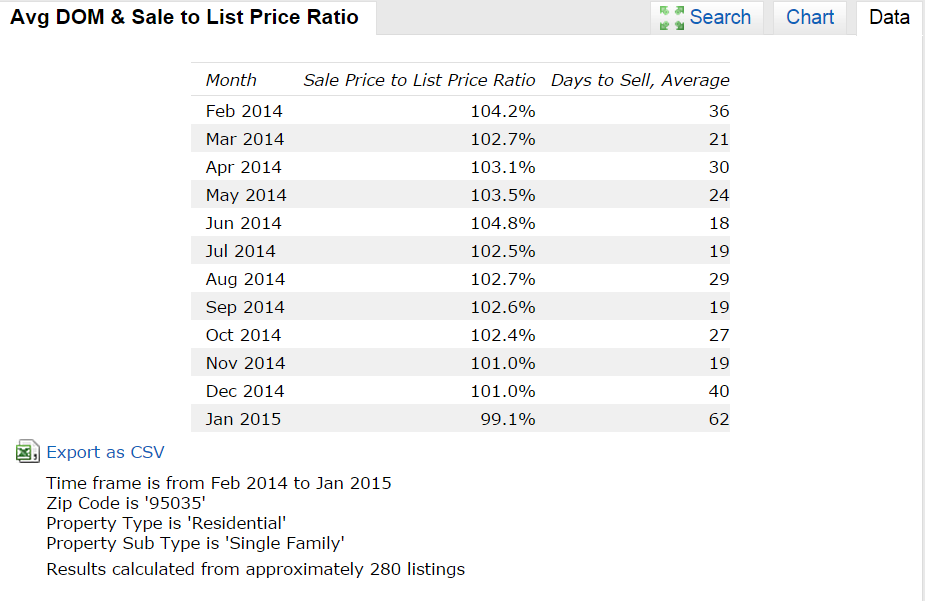Click the green Search expand arrows icon

tap(671, 18)
